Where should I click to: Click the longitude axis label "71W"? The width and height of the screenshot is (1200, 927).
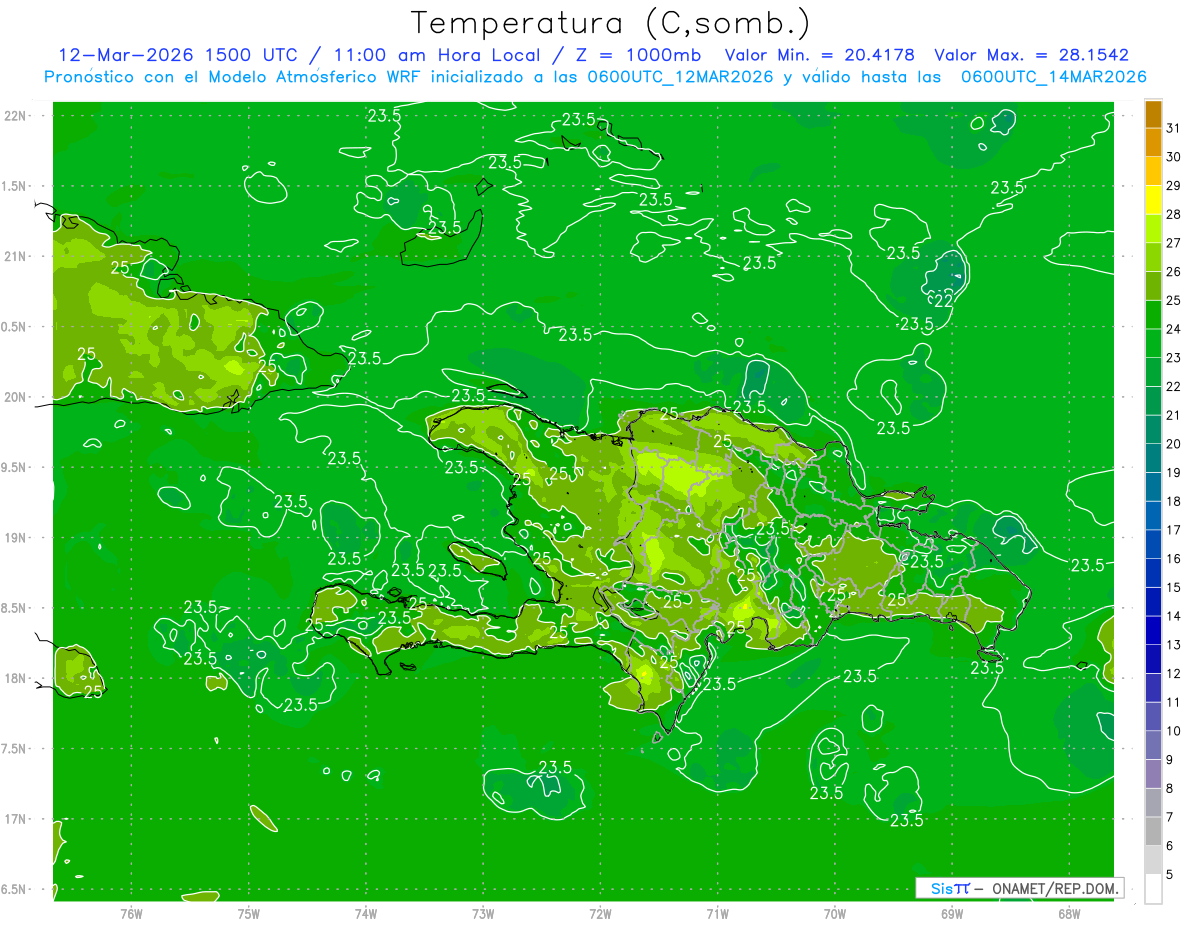coord(717,914)
